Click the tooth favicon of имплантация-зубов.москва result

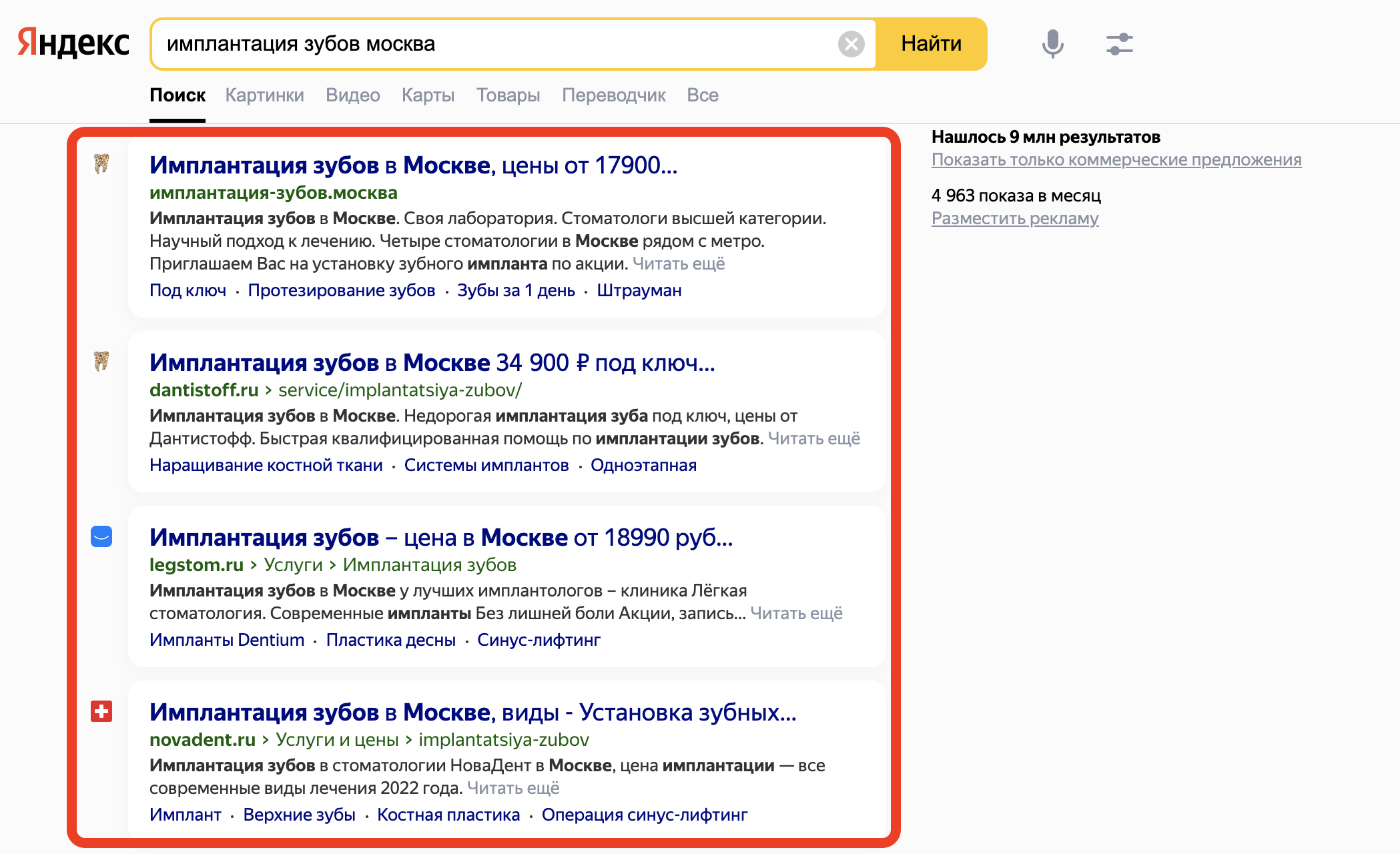[101, 163]
